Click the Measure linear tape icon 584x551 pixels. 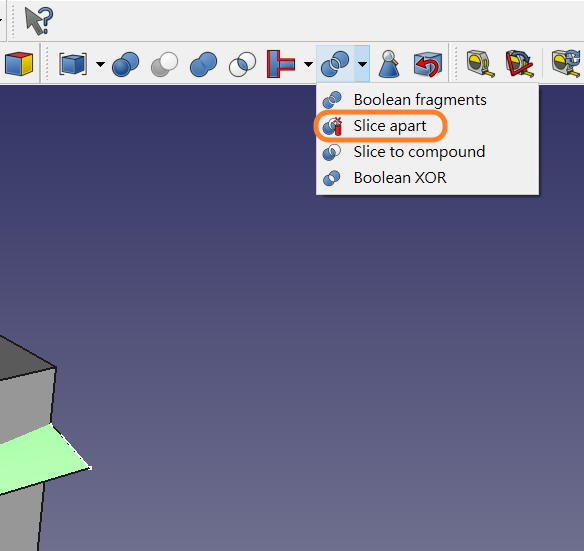[481, 64]
